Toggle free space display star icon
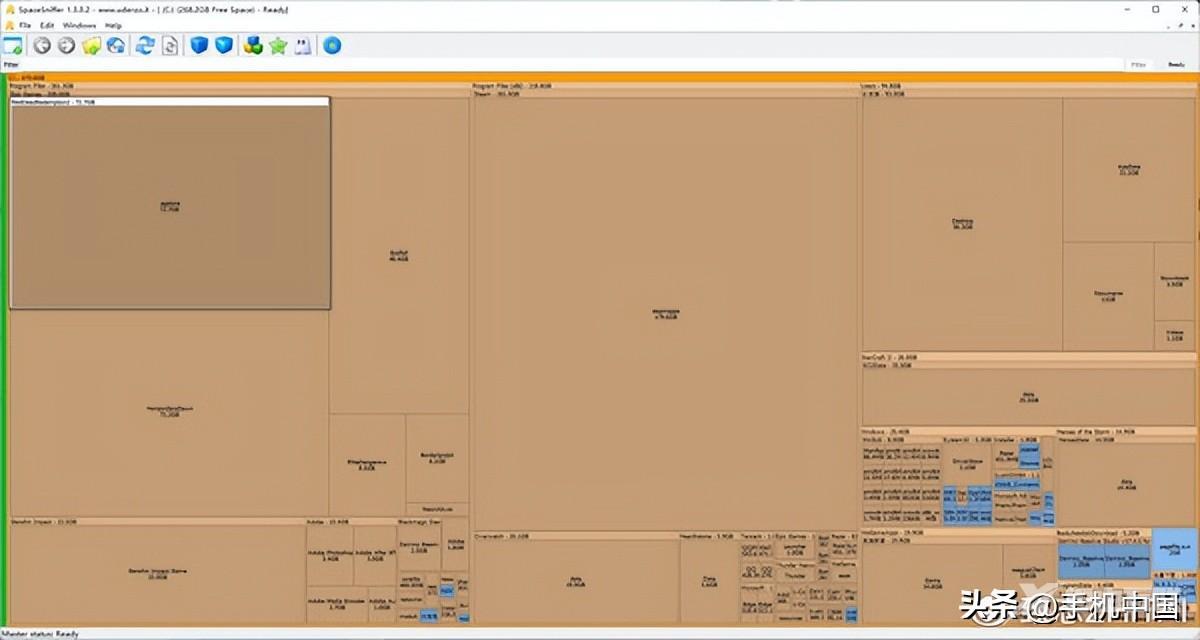 click(278, 45)
